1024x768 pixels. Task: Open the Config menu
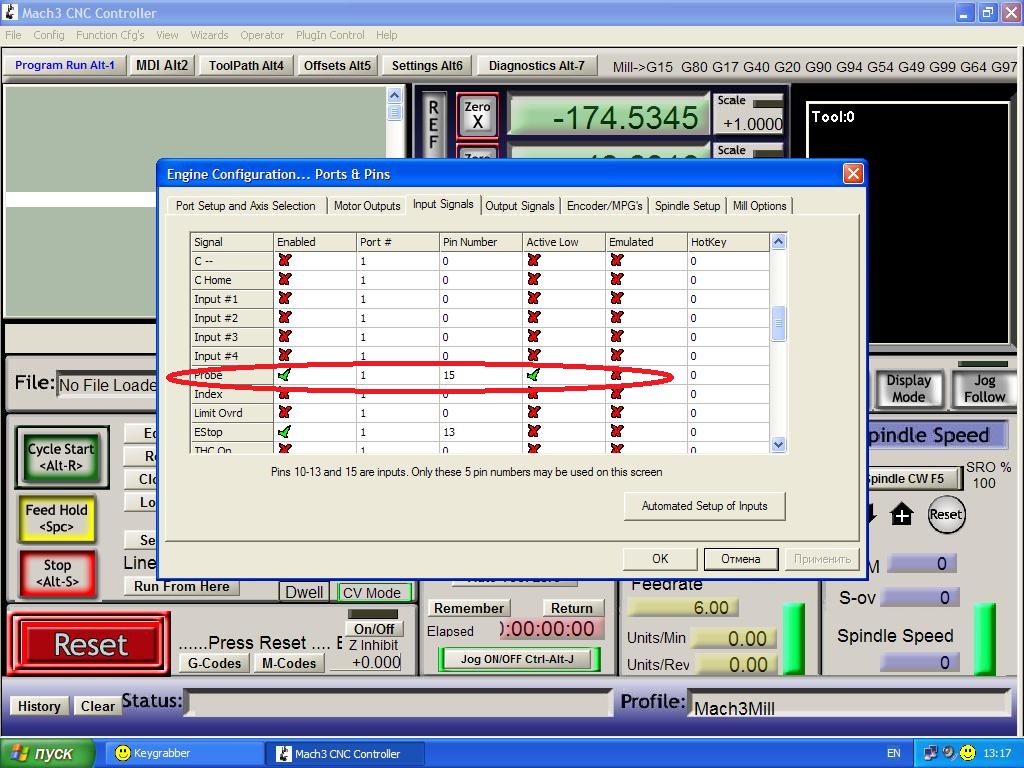(49, 35)
